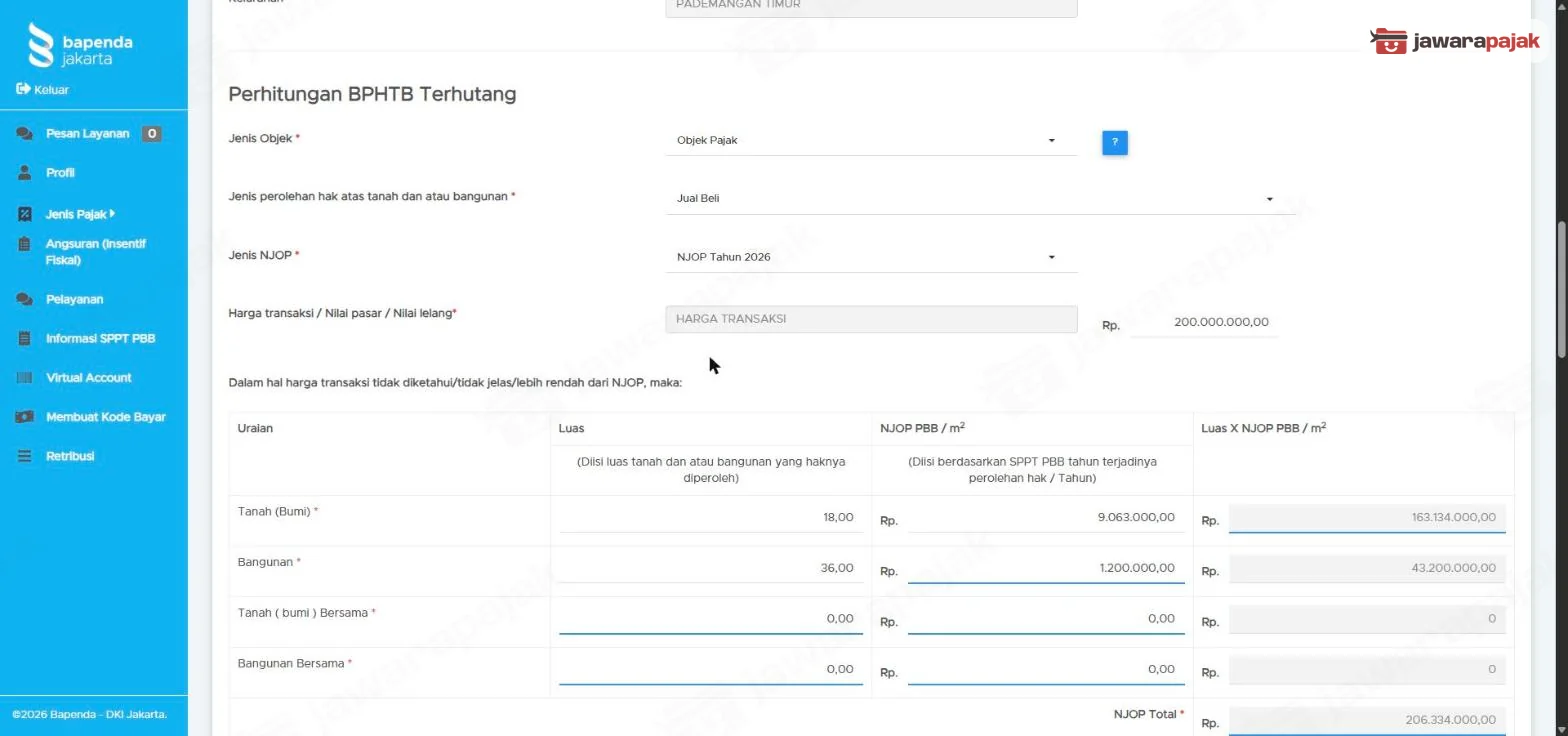1568x736 pixels.
Task: Click the Bangunan NJOP PBB field
Action: 1046,568
